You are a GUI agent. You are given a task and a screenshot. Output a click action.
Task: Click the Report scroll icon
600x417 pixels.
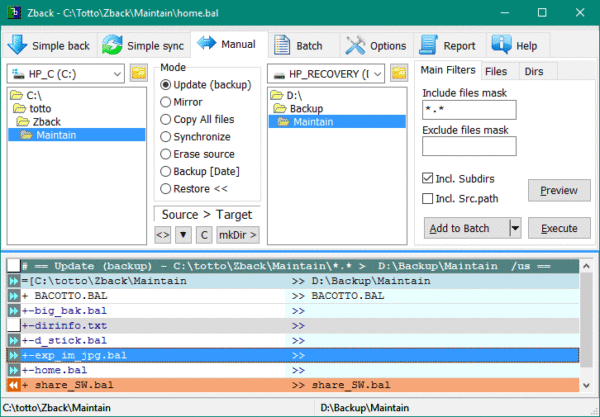[428, 45]
